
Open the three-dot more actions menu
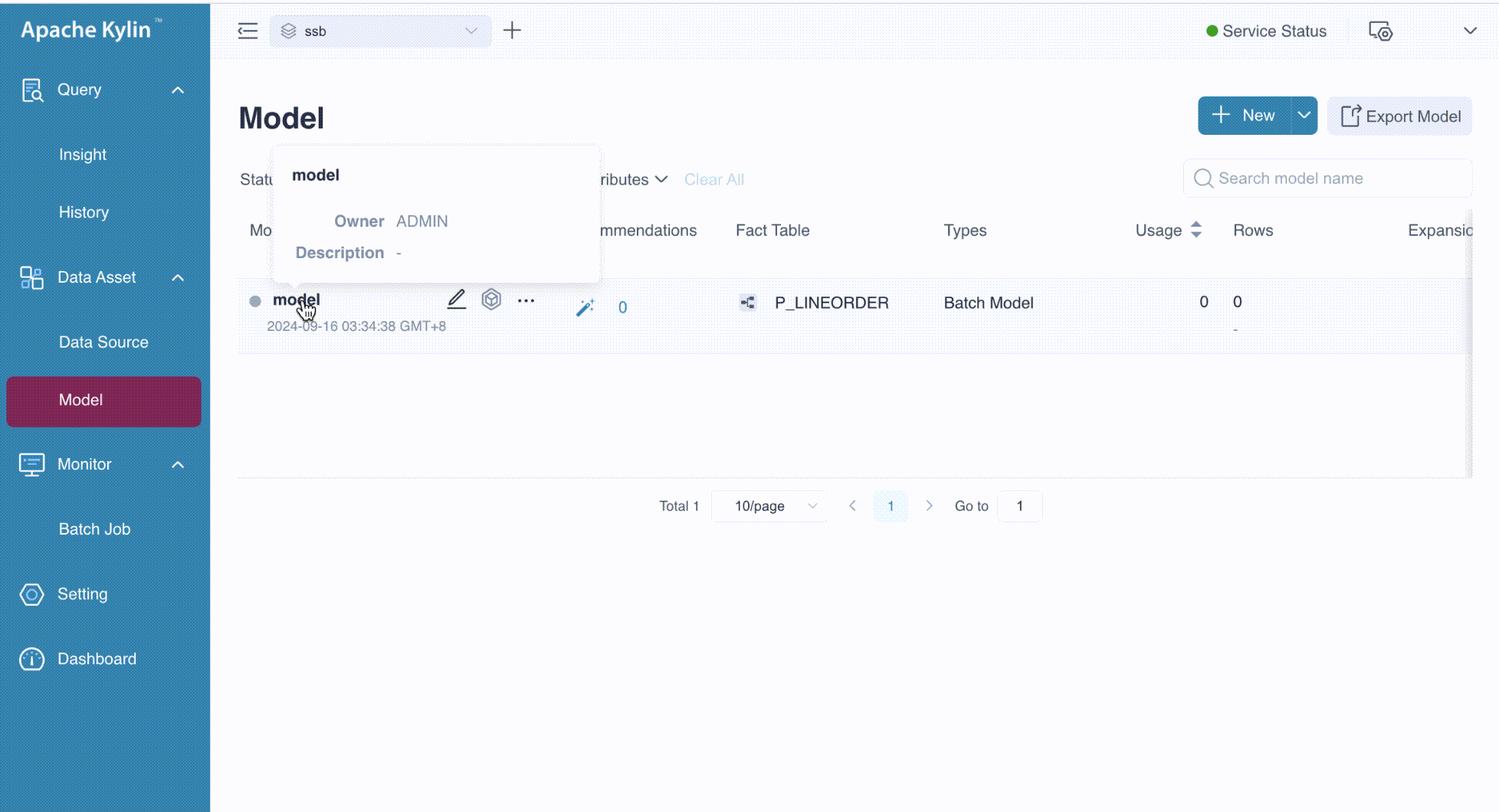coord(526,300)
